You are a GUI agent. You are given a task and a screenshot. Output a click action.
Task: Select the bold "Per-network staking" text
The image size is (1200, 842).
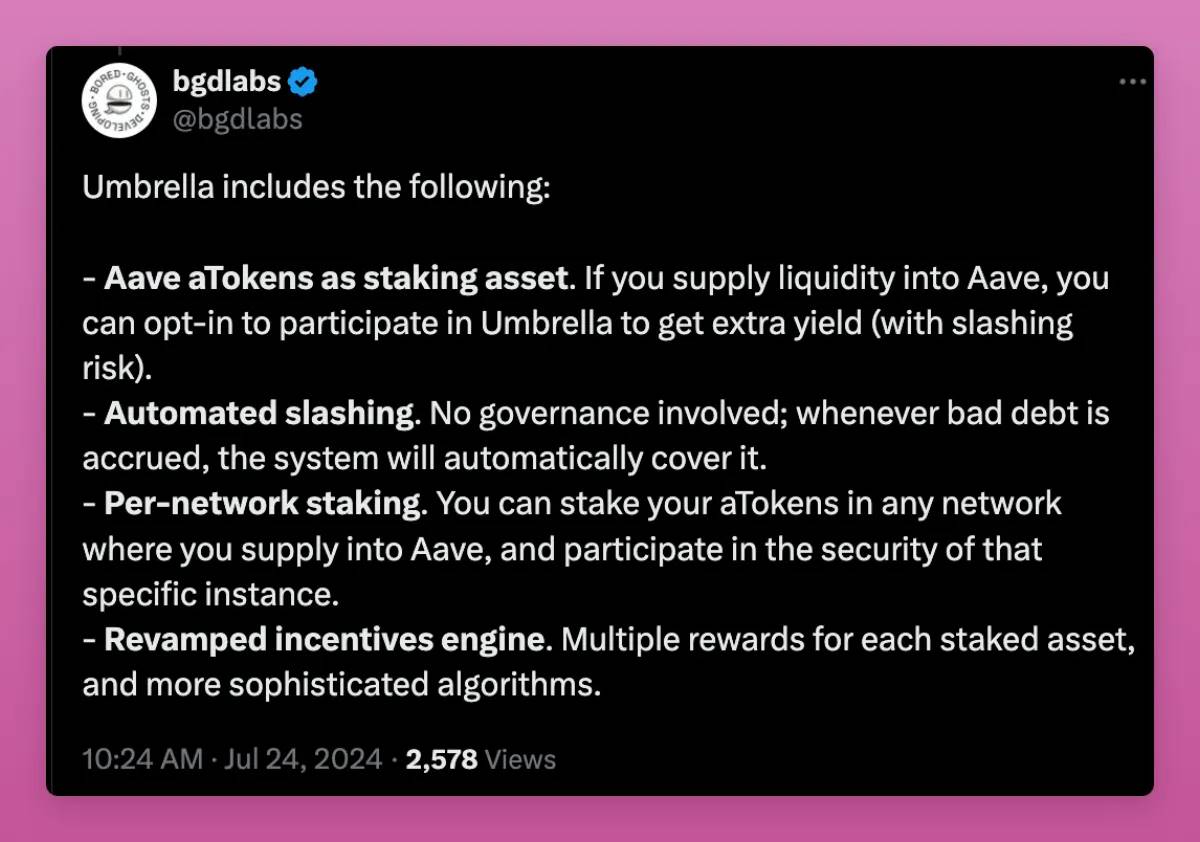point(265,503)
